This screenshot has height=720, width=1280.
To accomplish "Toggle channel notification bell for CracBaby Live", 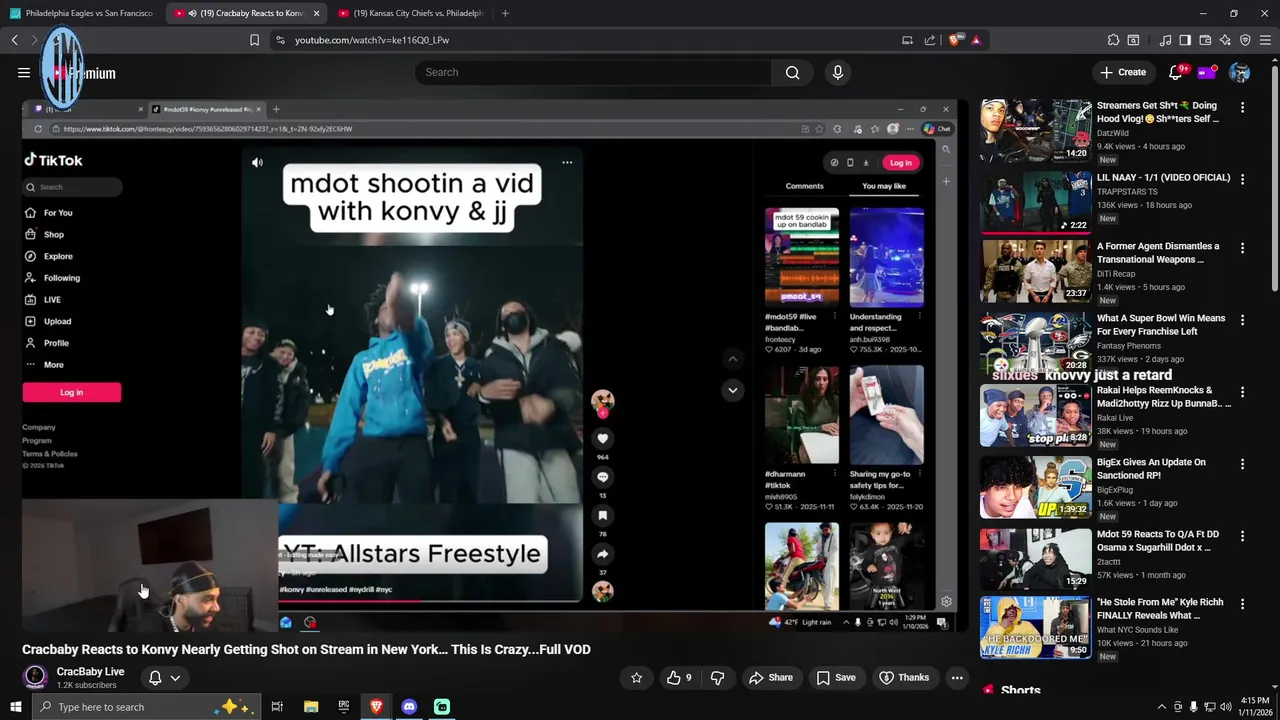I will click(155, 677).
